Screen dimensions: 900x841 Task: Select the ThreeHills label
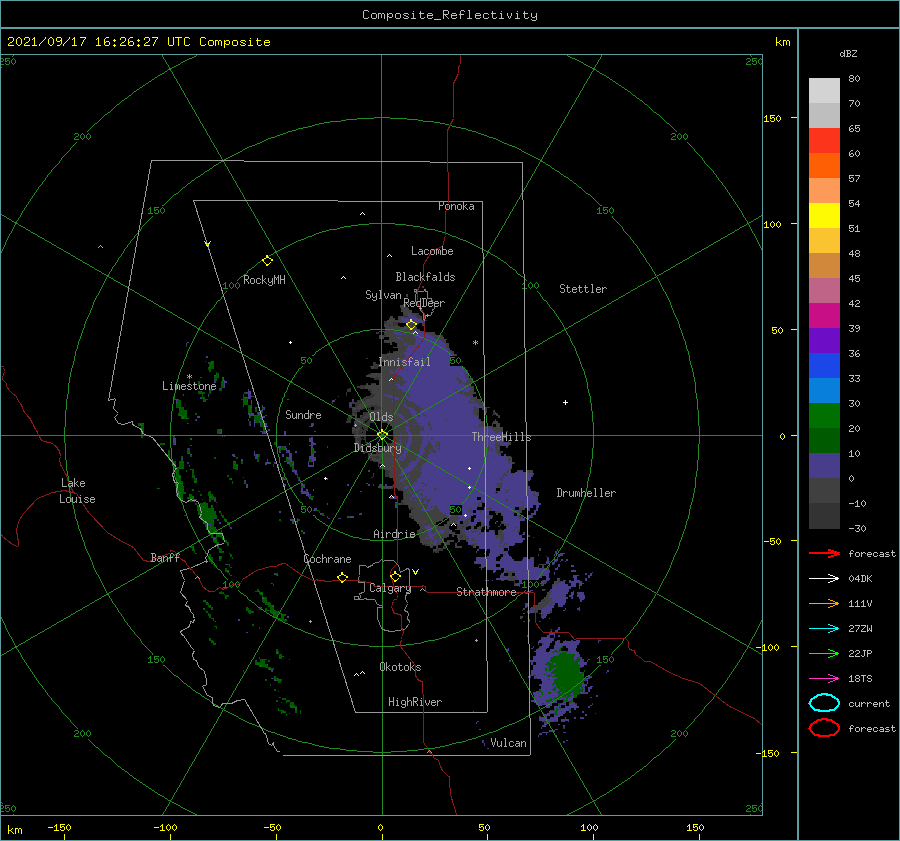tap(502, 437)
